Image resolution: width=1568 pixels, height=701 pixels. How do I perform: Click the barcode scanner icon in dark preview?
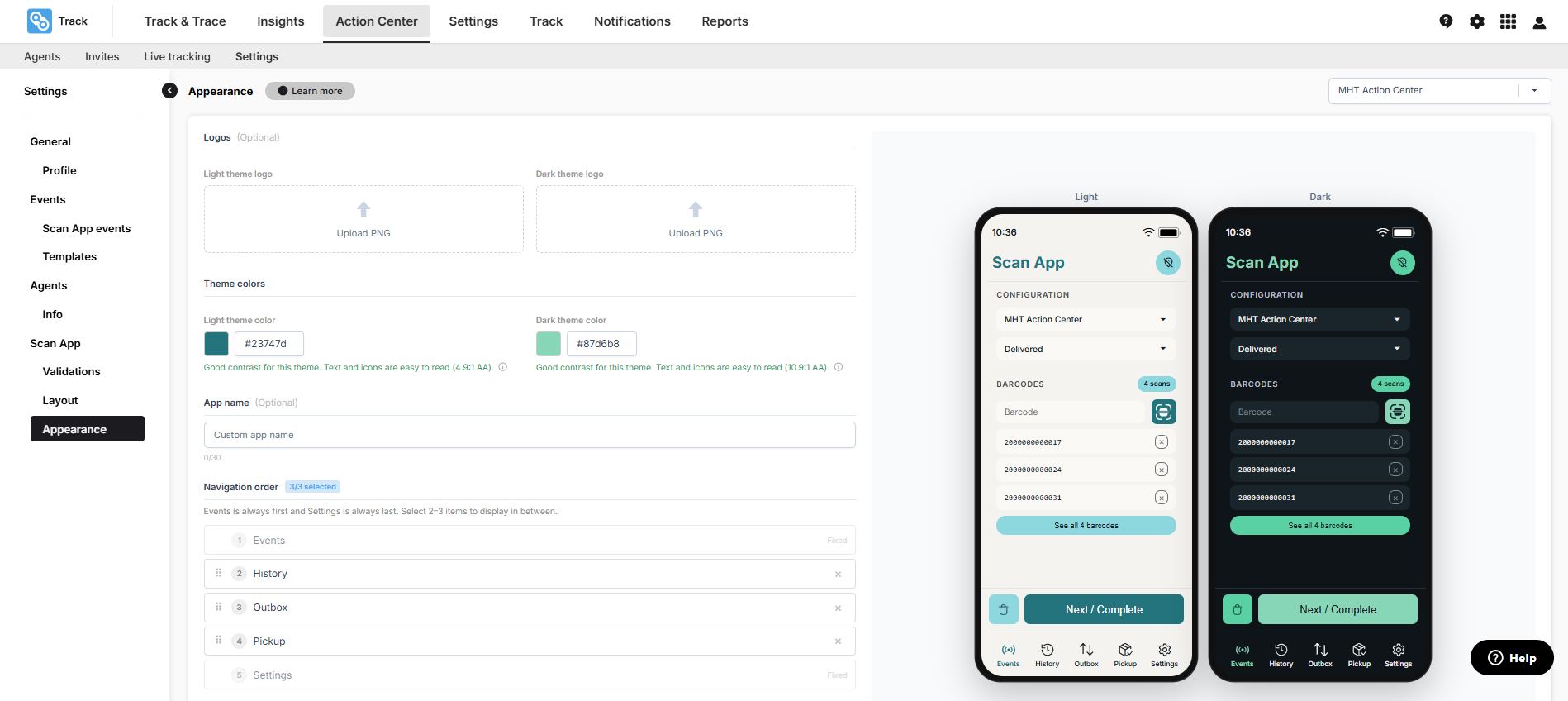[1398, 412]
